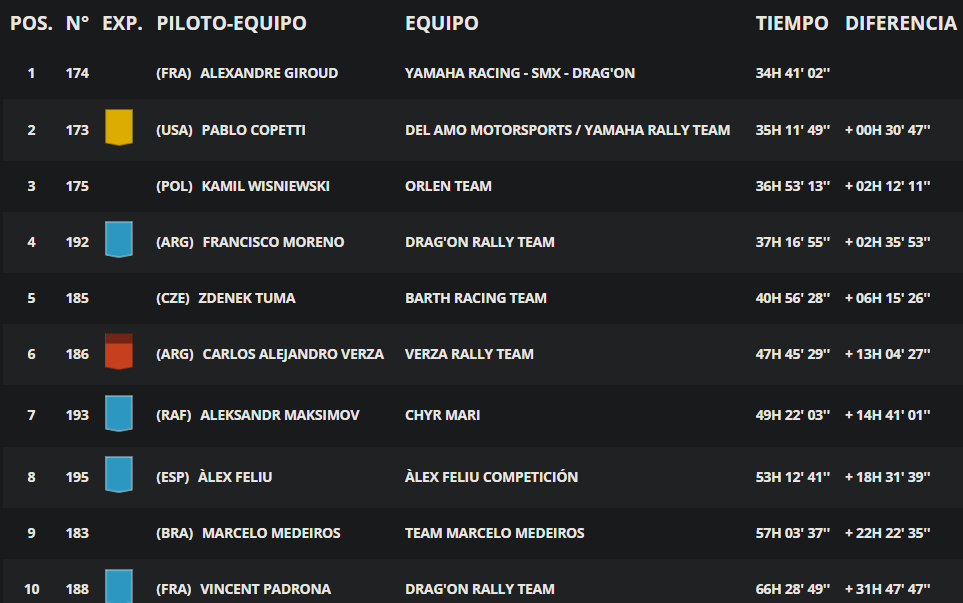Click the Verza Rally Team name

[x=469, y=354]
